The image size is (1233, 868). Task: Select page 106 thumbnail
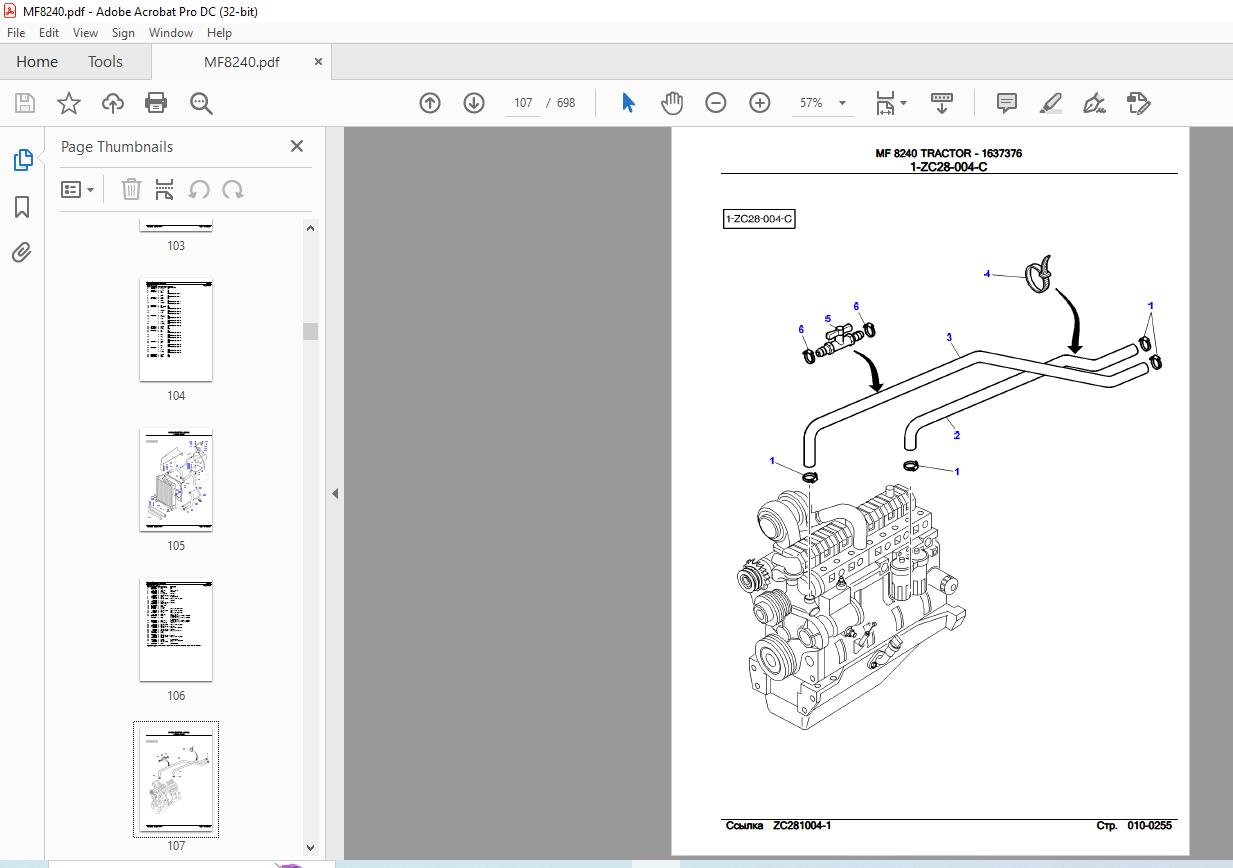coord(176,630)
